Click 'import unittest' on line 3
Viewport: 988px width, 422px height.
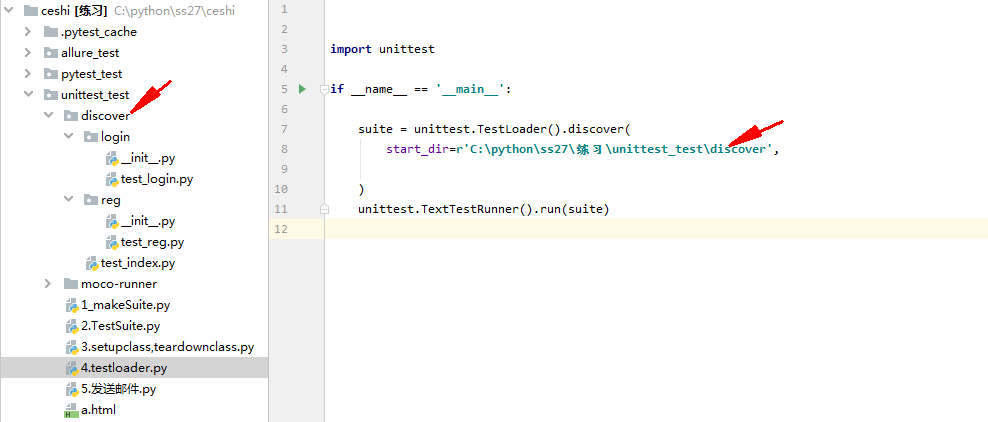coord(382,49)
